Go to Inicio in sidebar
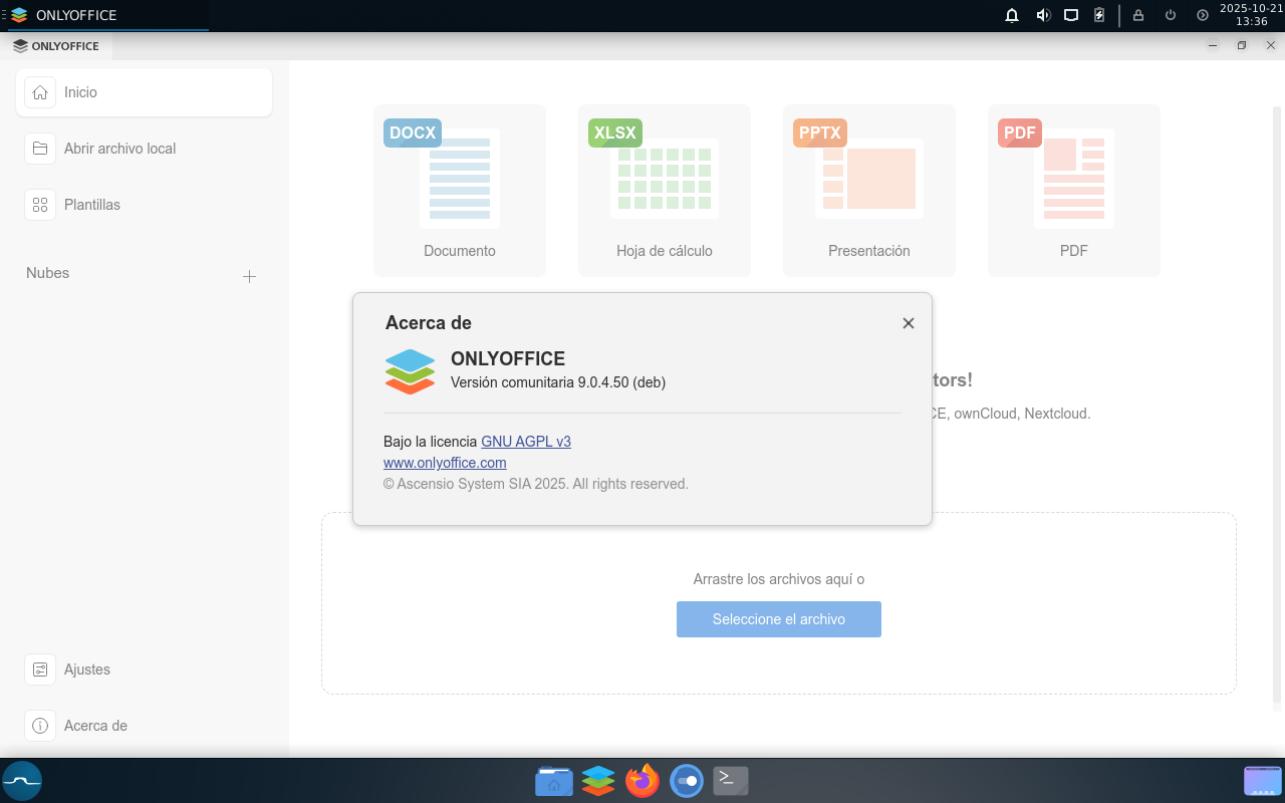The image size is (1285, 803). point(144,92)
